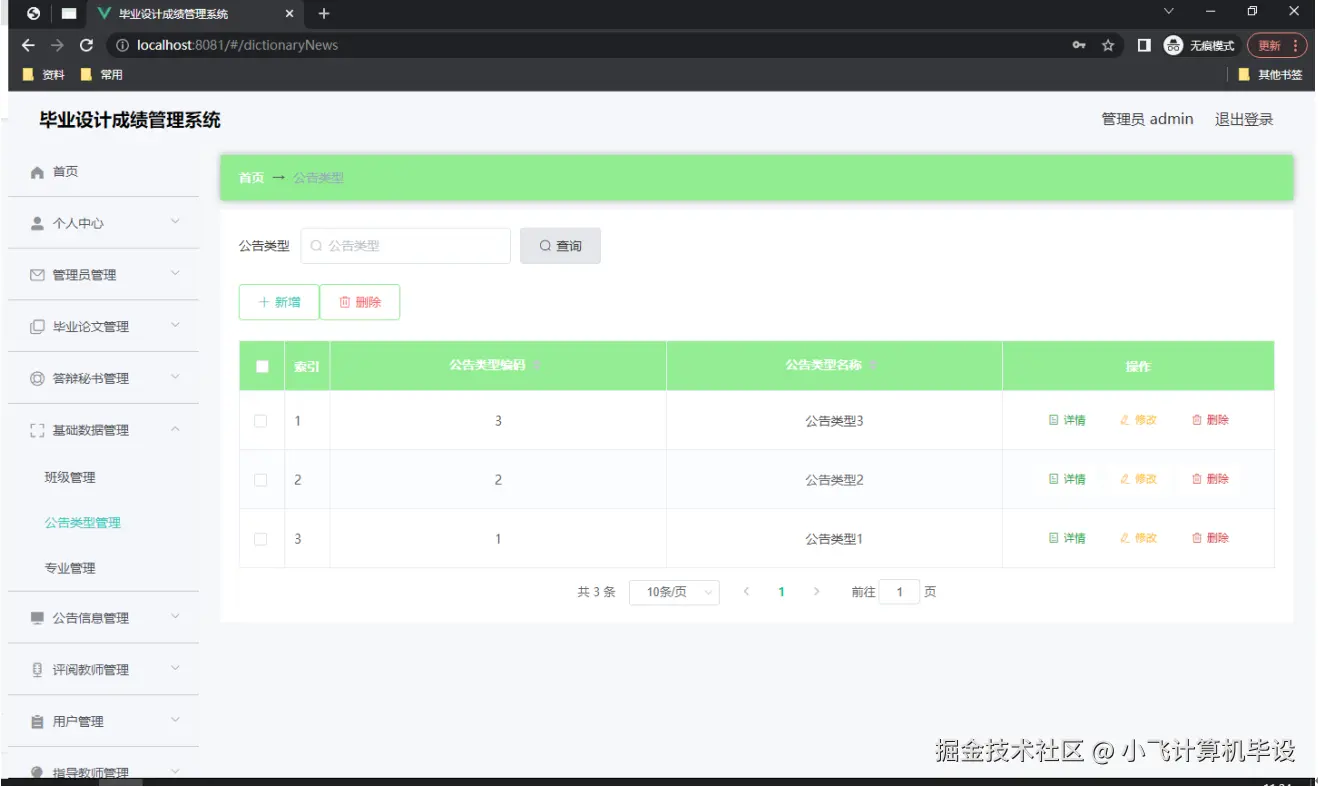Expand the 管理员管理 menu

175,274
